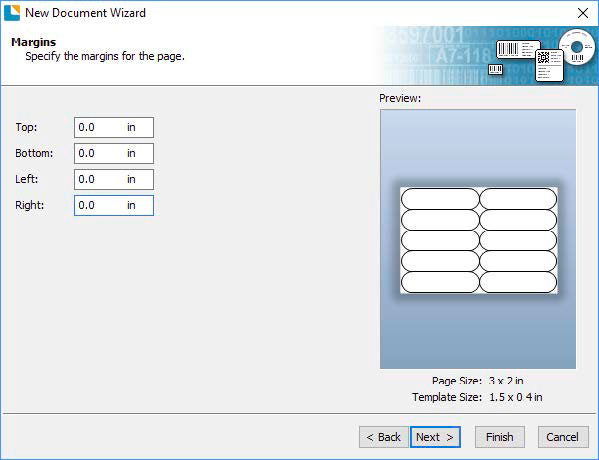Advance the wizard with the Next button

click(x=435, y=437)
